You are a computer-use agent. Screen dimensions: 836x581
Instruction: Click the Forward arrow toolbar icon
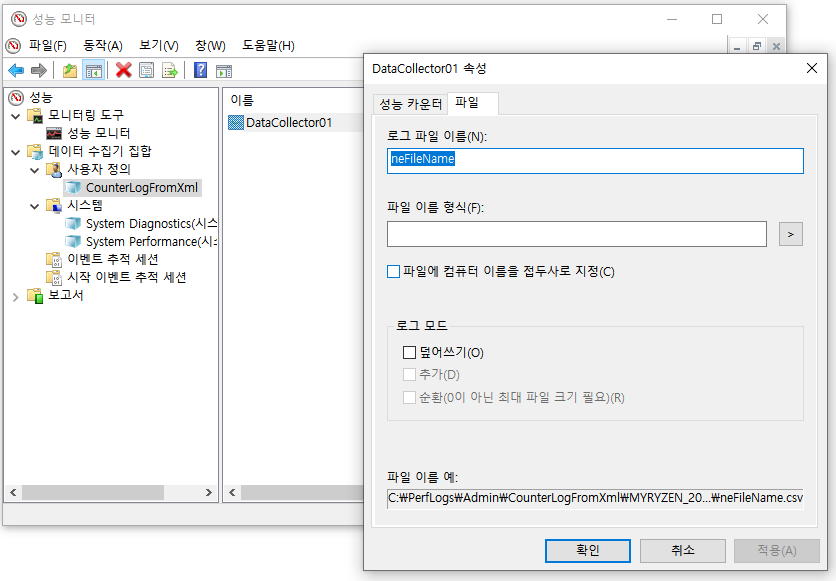39,70
